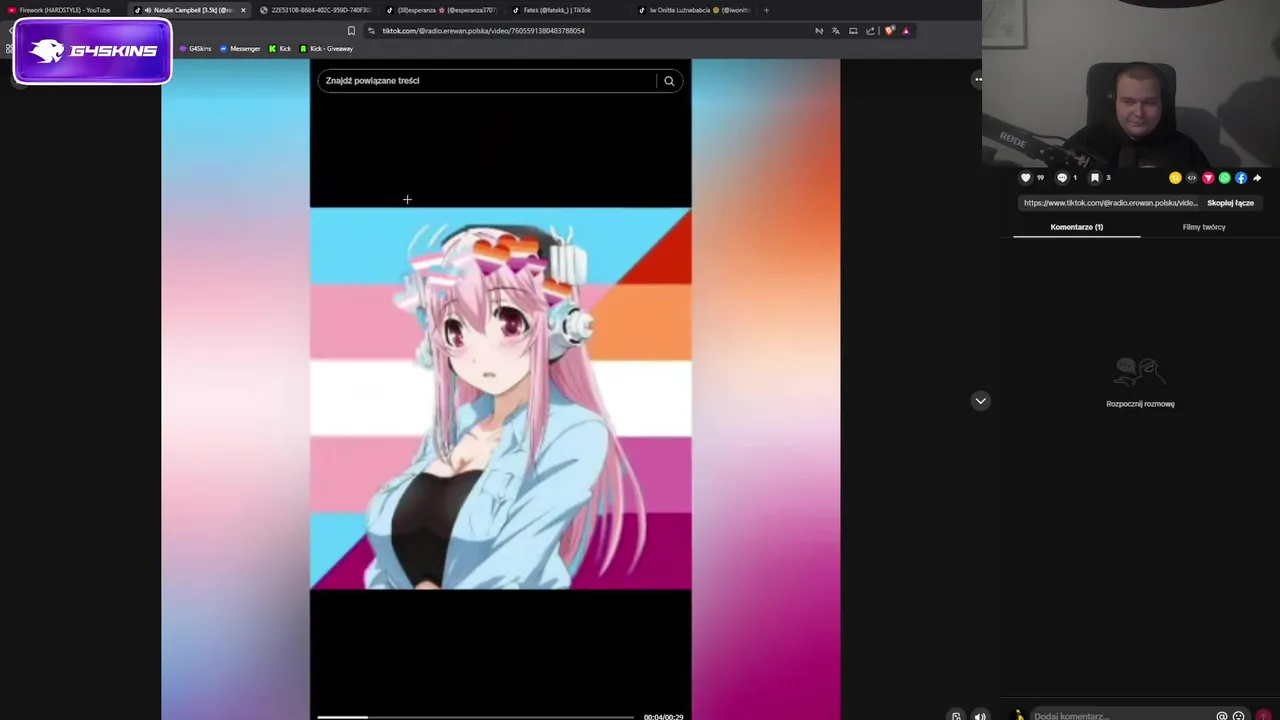
Task: Select the Filmy twórcy tab
Action: coord(1204,227)
